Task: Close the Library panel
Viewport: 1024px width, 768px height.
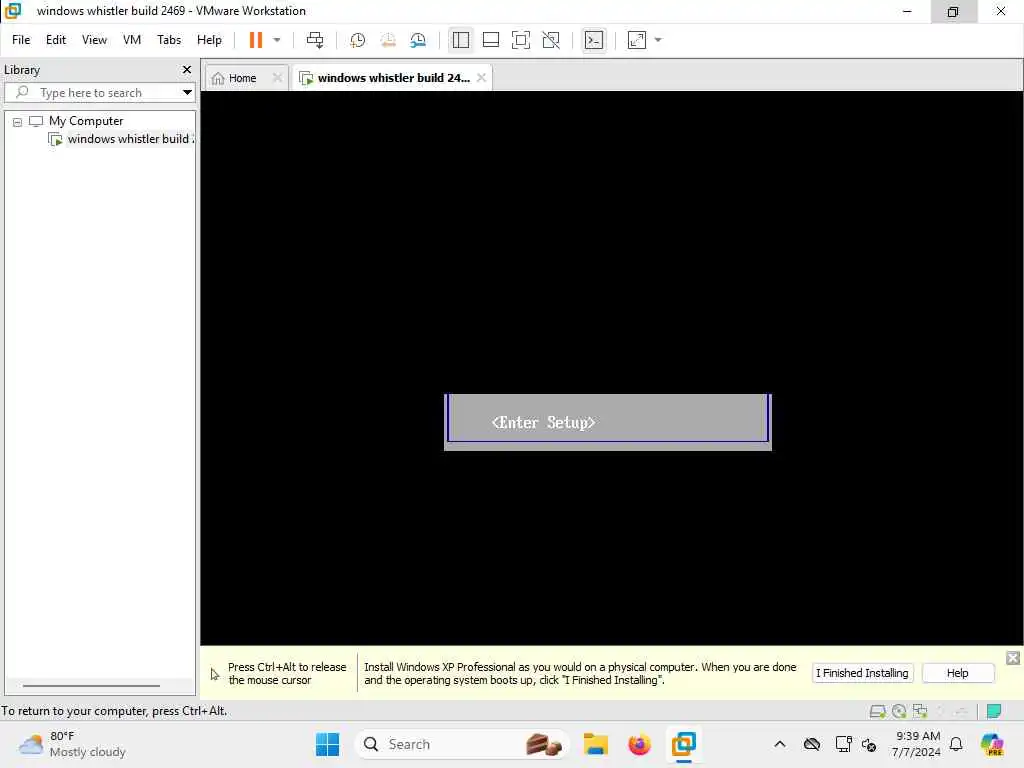Action: [187, 69]
